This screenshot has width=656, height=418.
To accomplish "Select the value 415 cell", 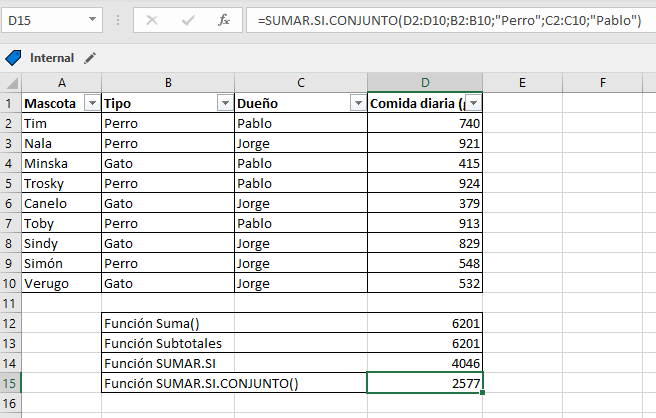I will click(425, 163).
